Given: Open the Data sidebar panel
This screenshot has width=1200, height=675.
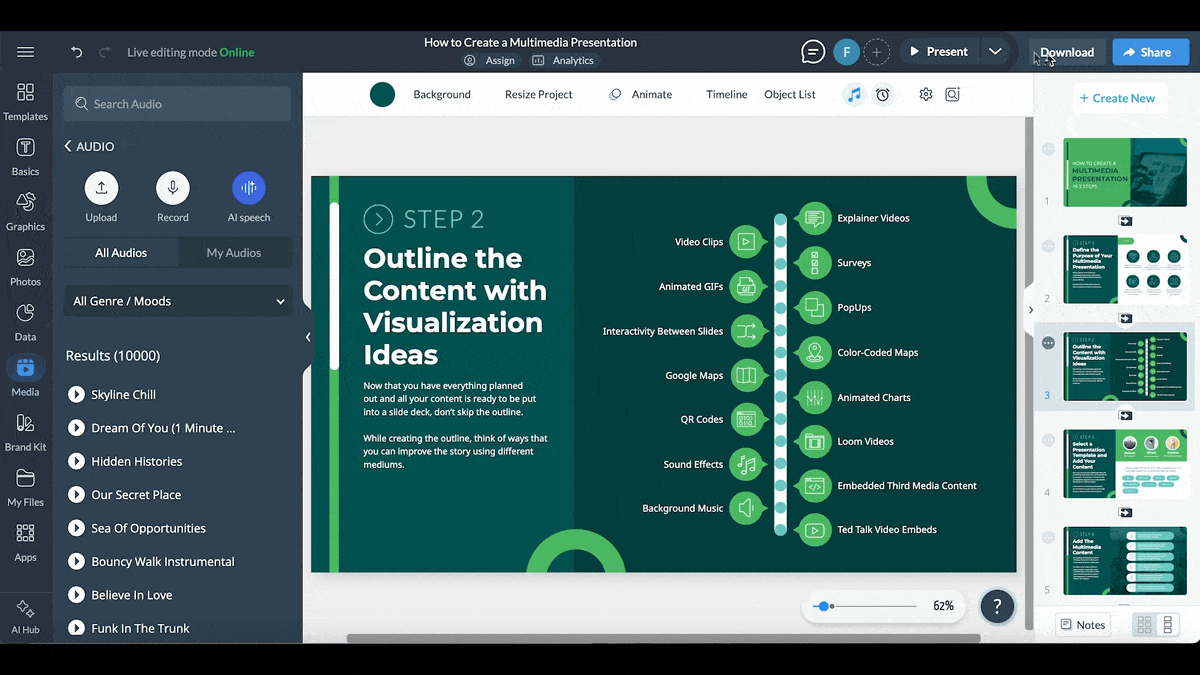Looking at the screenshot, I should 25,322.
